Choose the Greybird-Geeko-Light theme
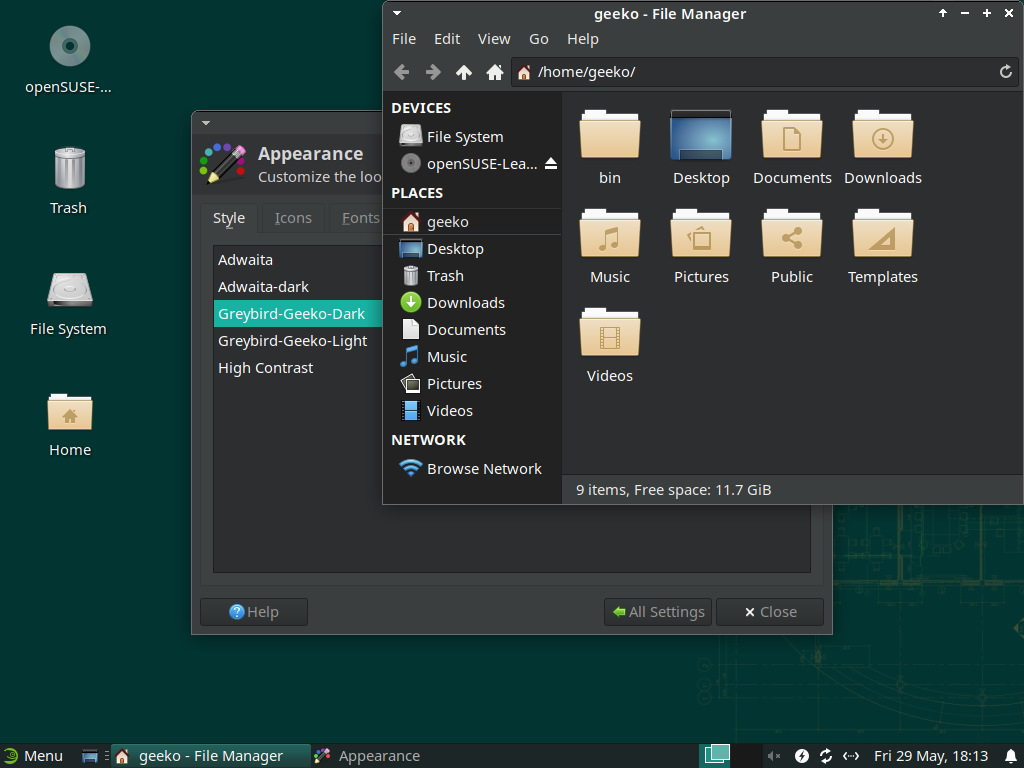This screenshot has width=1024, height=768. (293, 341)
